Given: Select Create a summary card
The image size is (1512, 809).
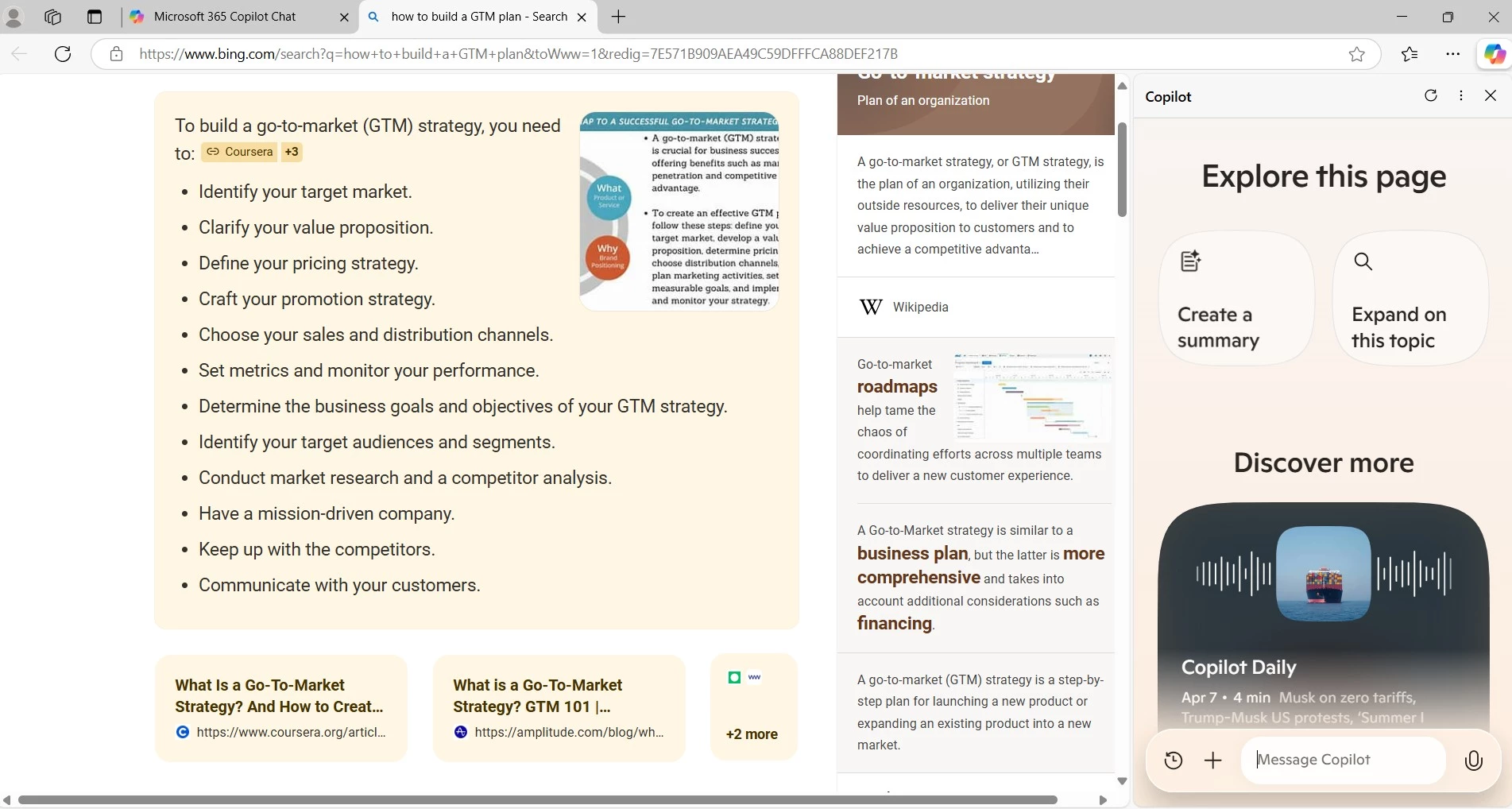Looking at the screenshot, I should click(x=1236, y=299).
